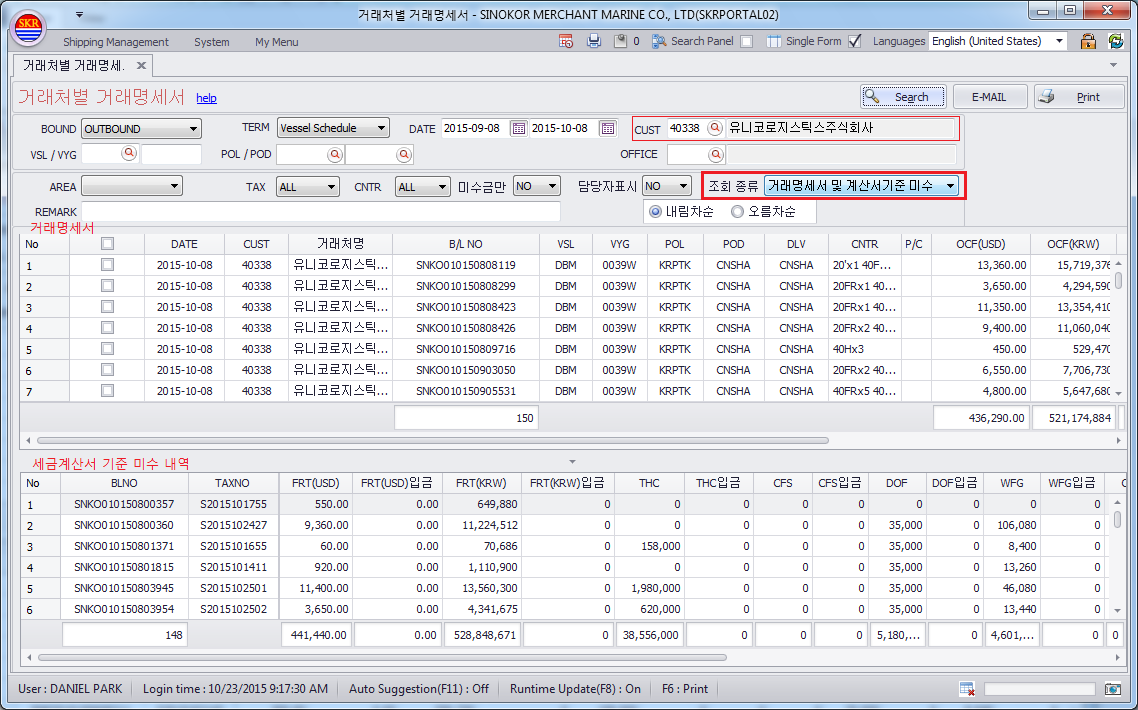The height and width of the screenshot is (710, 1138).
Task: Select cell SNKO010150905531 in upper grid
Action: pyautogui.click(x=465, y=391)
